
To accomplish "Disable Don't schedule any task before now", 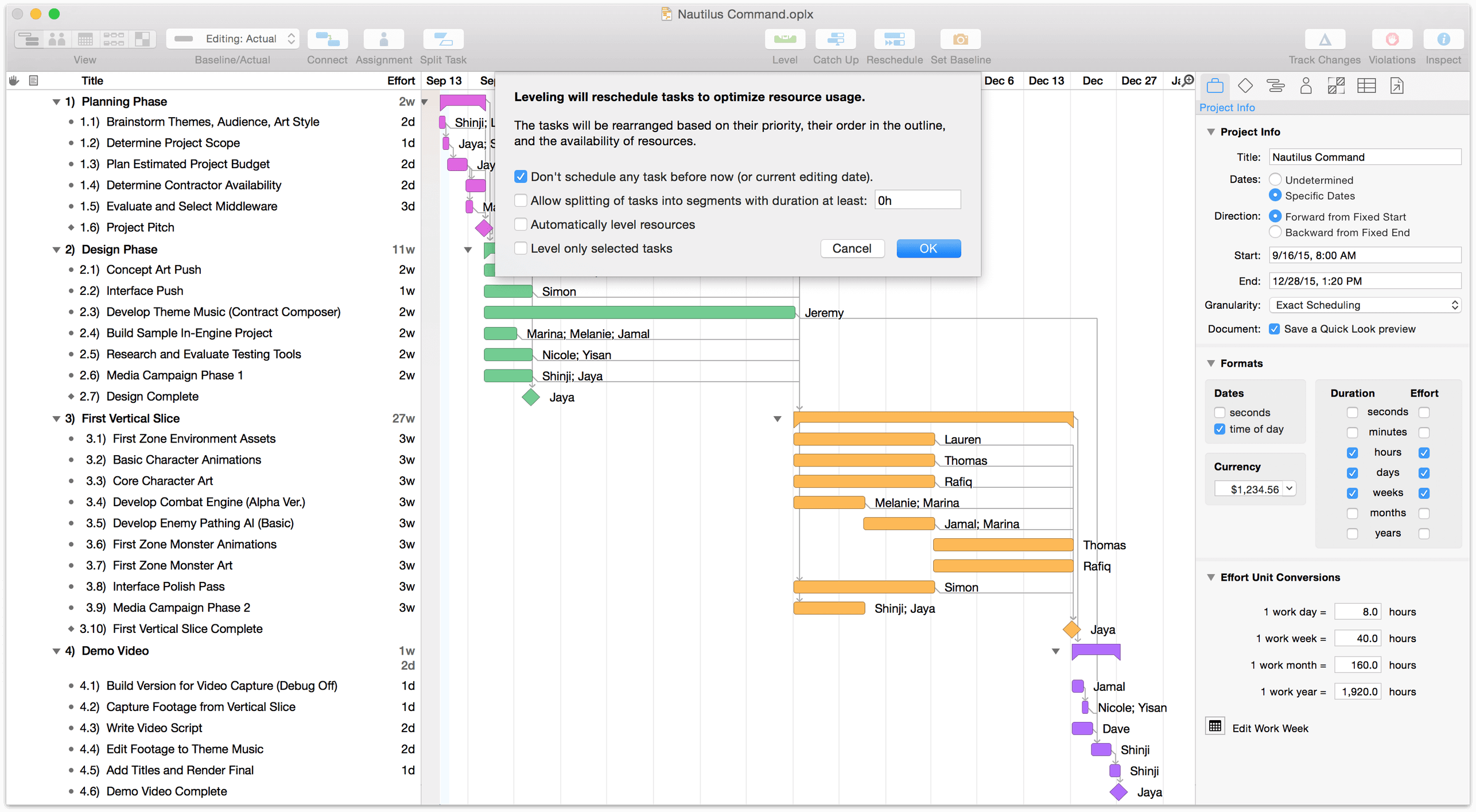I will click(519, 176).
